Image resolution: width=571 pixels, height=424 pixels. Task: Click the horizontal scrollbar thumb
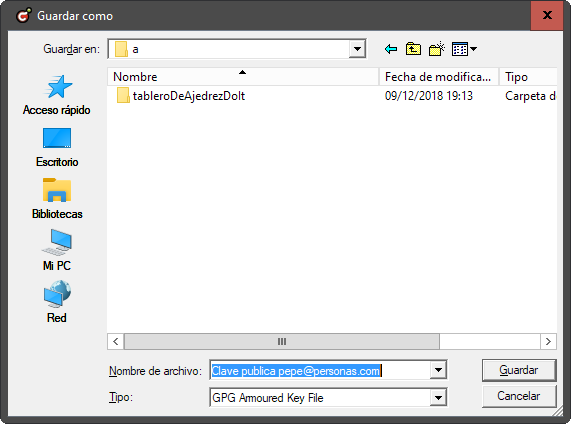282,342
